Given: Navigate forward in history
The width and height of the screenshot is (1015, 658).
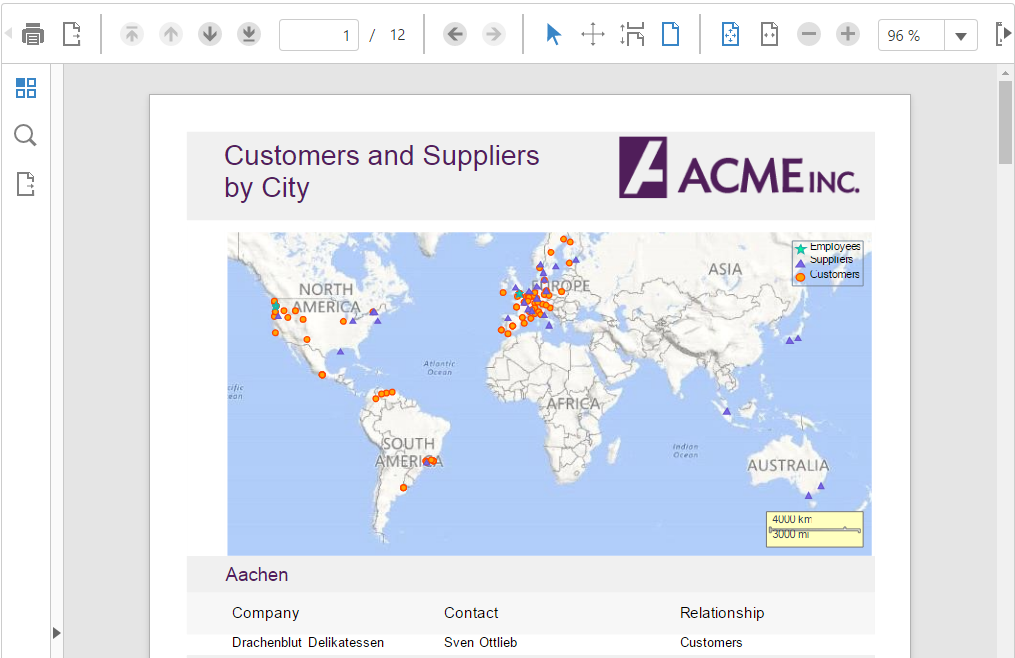Looking at the screenshot, I should 494,34.
